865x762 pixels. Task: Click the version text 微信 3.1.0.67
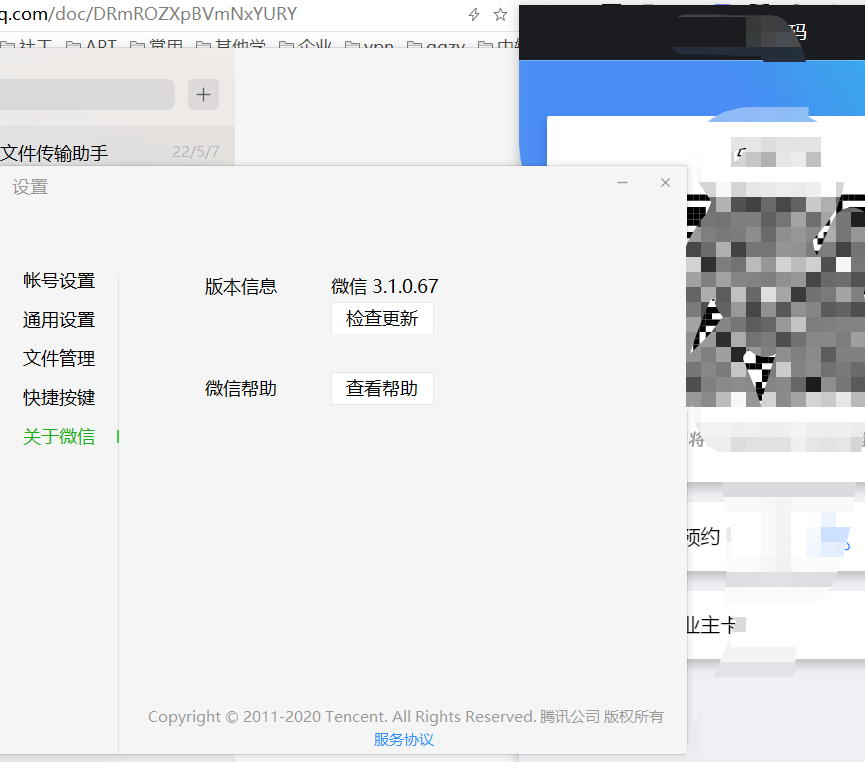[385, 286]
